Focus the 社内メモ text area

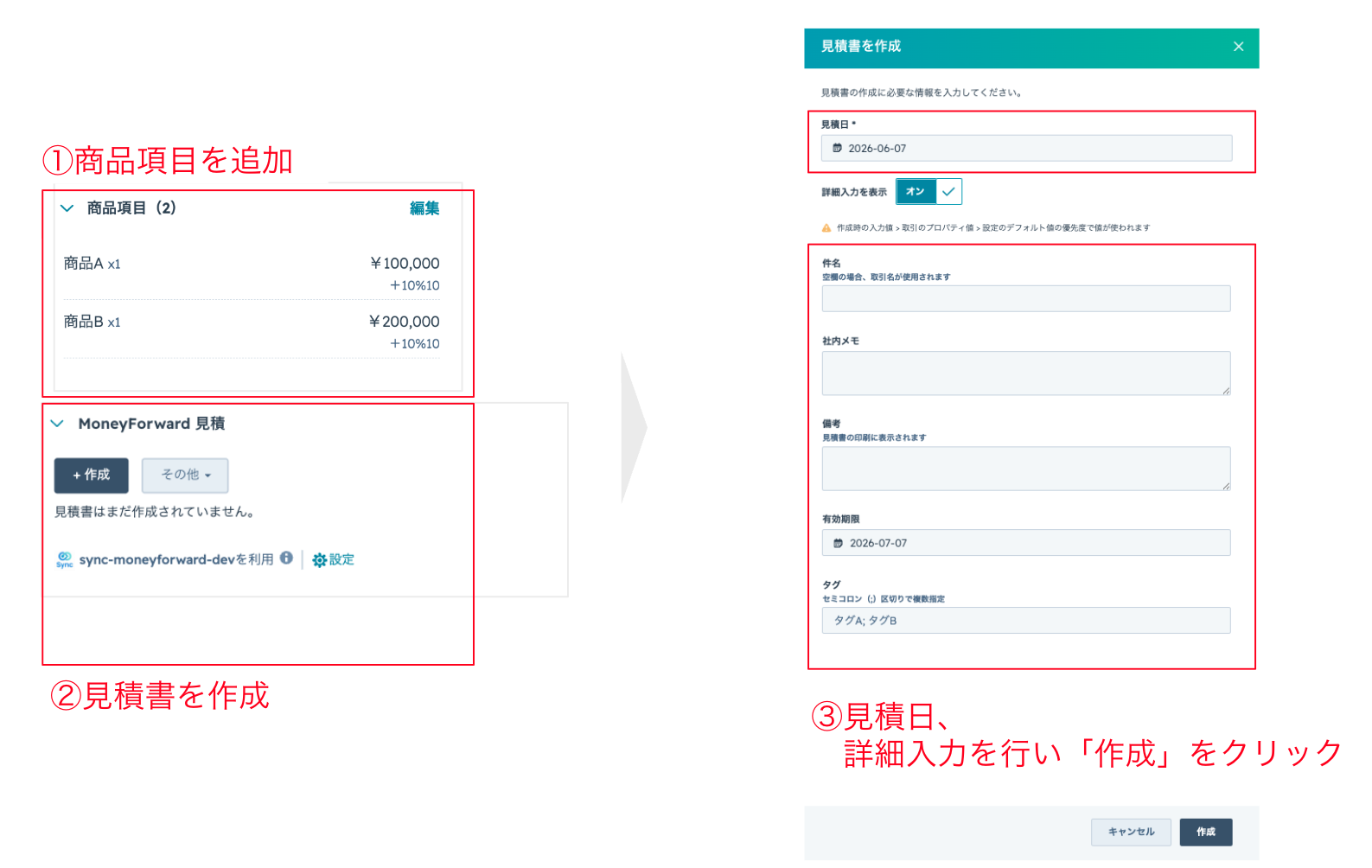coord(1026,373)
